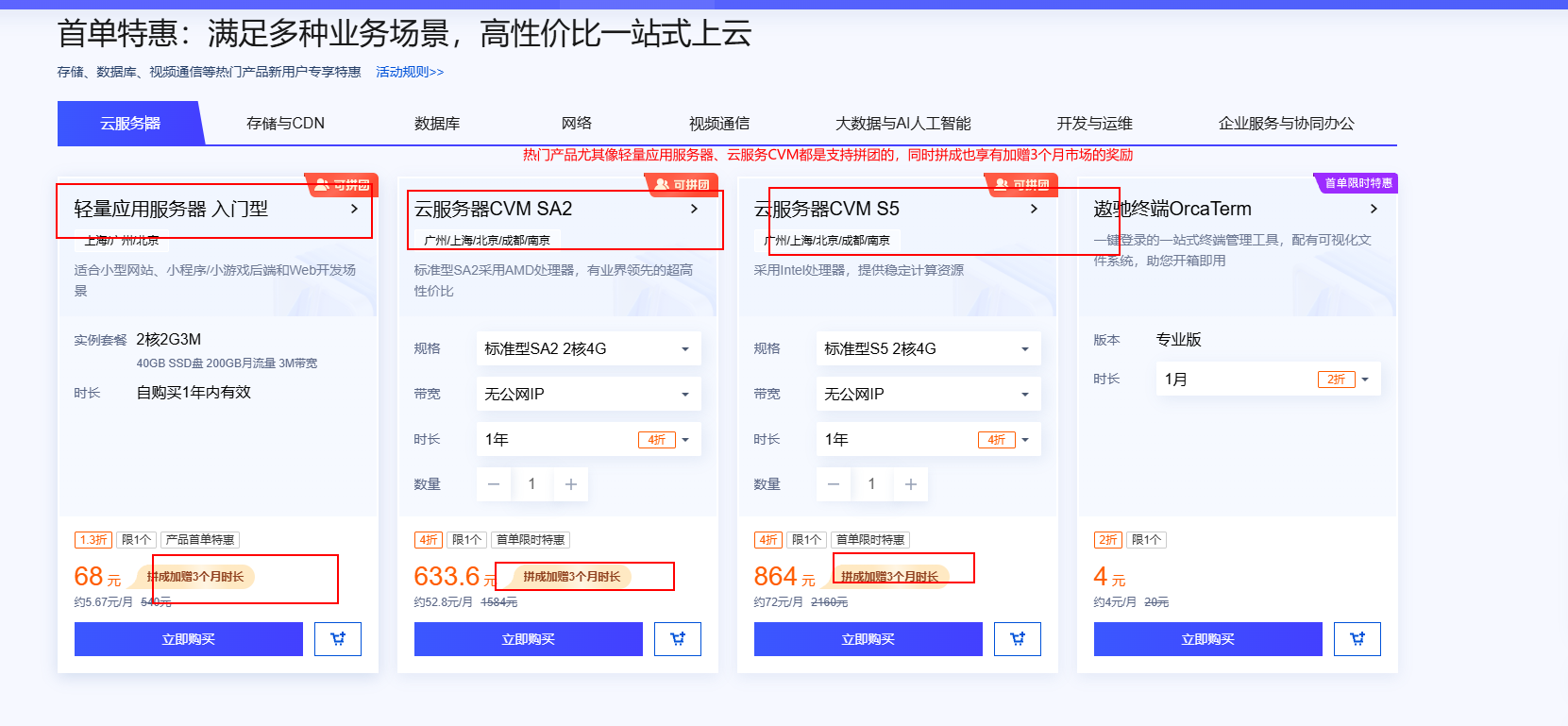Click 可拼团 badge on CVM S5 card
The width and height of the screenshot is (1568, 726).
1021,184
